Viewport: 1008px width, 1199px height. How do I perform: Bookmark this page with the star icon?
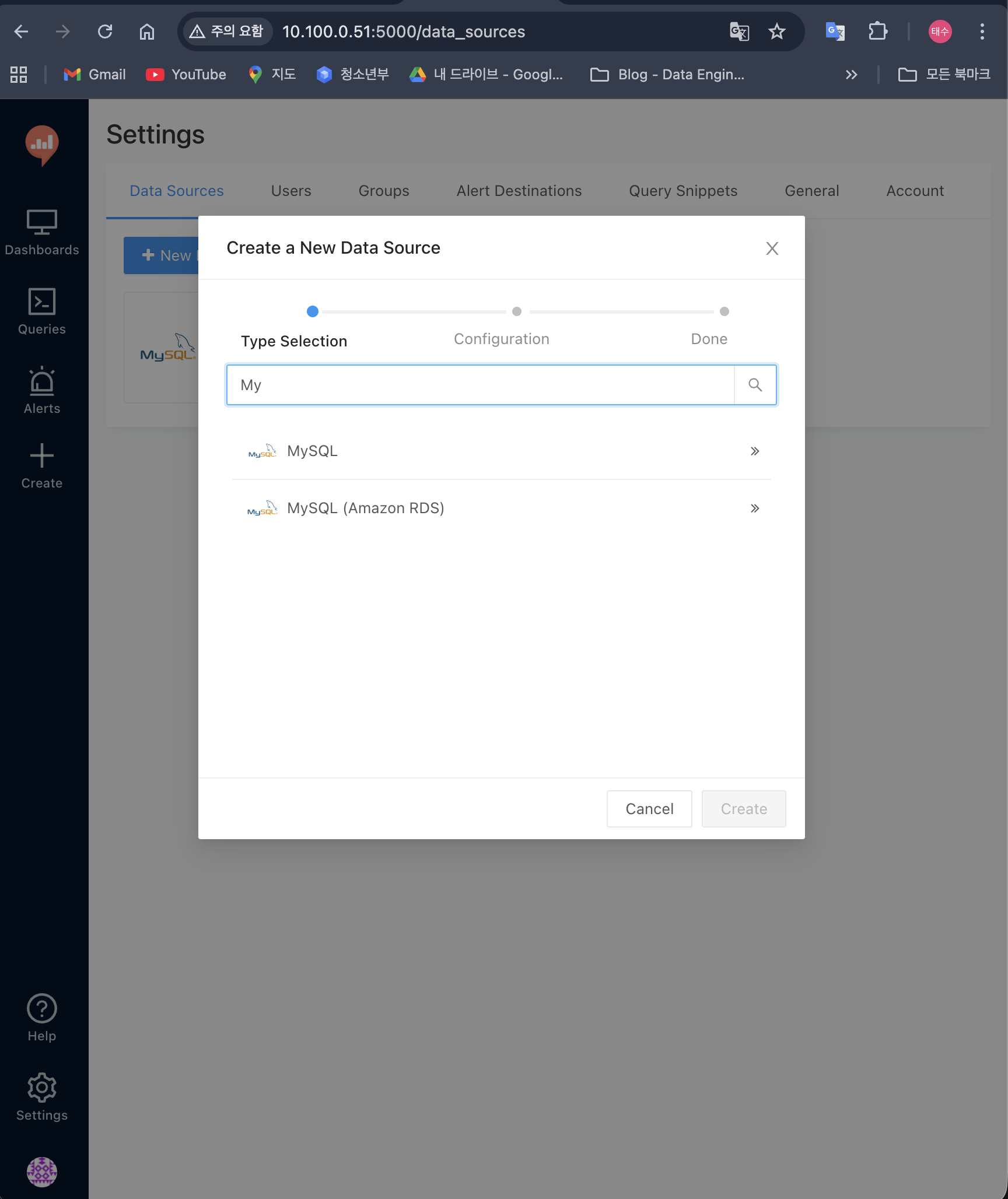(x=777, y=31)
